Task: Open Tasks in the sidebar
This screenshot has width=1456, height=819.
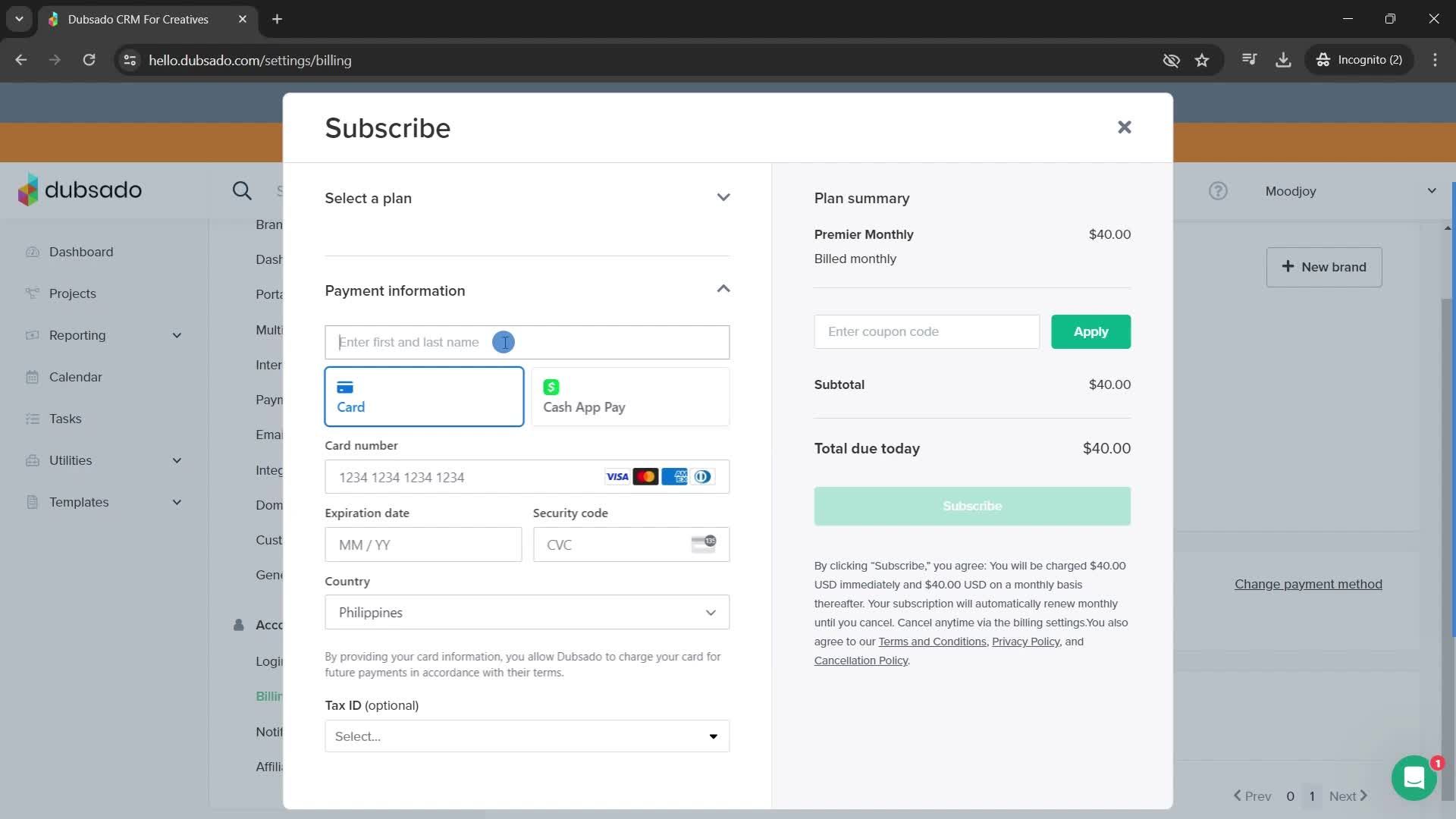Action: click(x=65, y=419)
